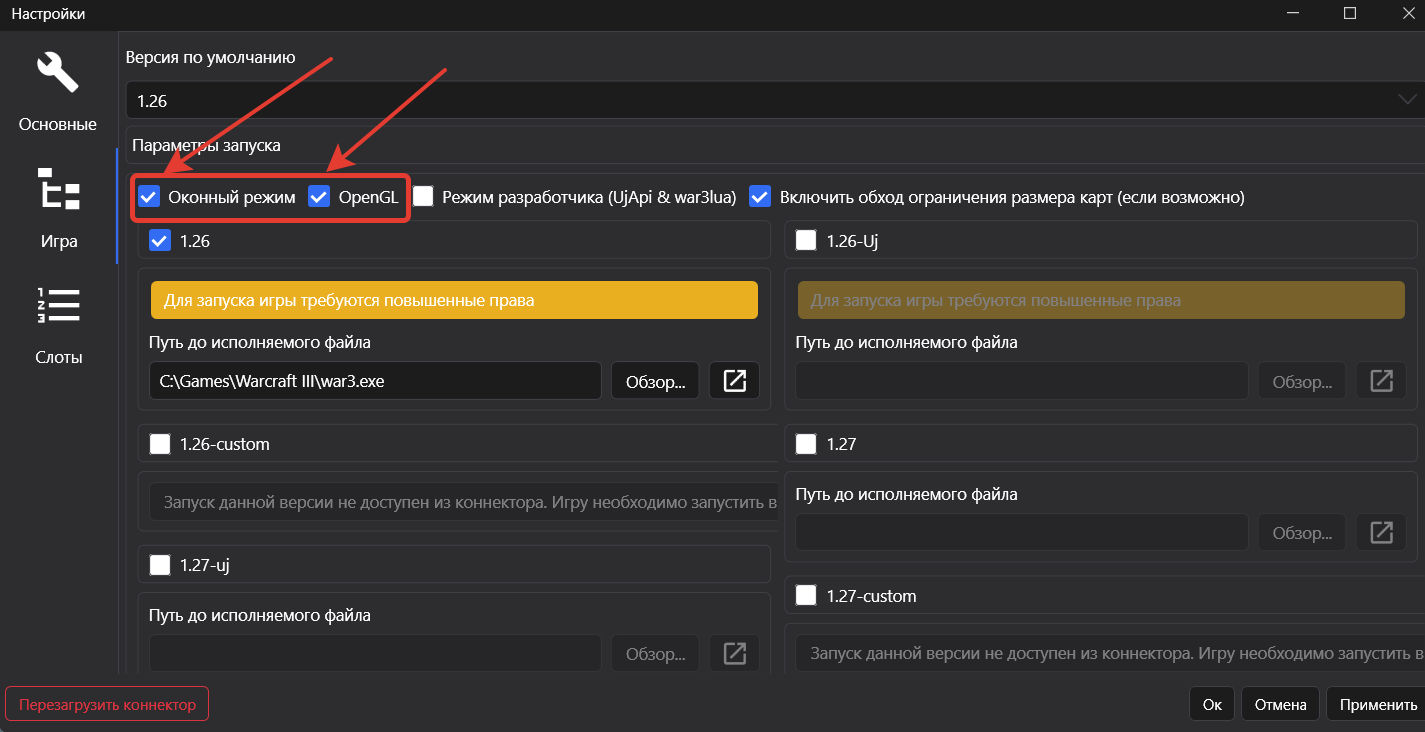Image resolution: width=1425 pixels, height=732 pixels.
Task: Click Обзор... in the 1.26-Uj section
Action: click(x=1302, y=381)
